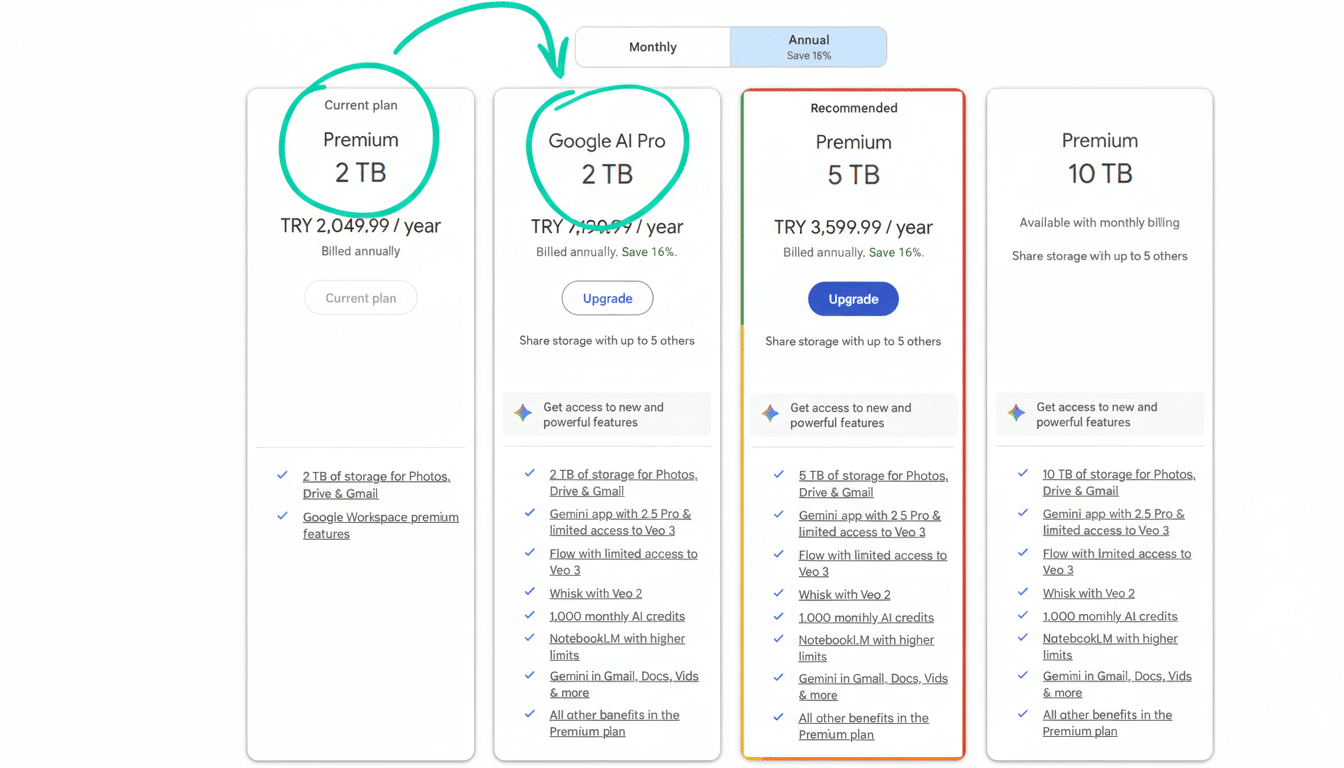Click the Gemini sparkle icon in Premium 5 TB column
The image size is (1344, 768).
coord(769,413)
